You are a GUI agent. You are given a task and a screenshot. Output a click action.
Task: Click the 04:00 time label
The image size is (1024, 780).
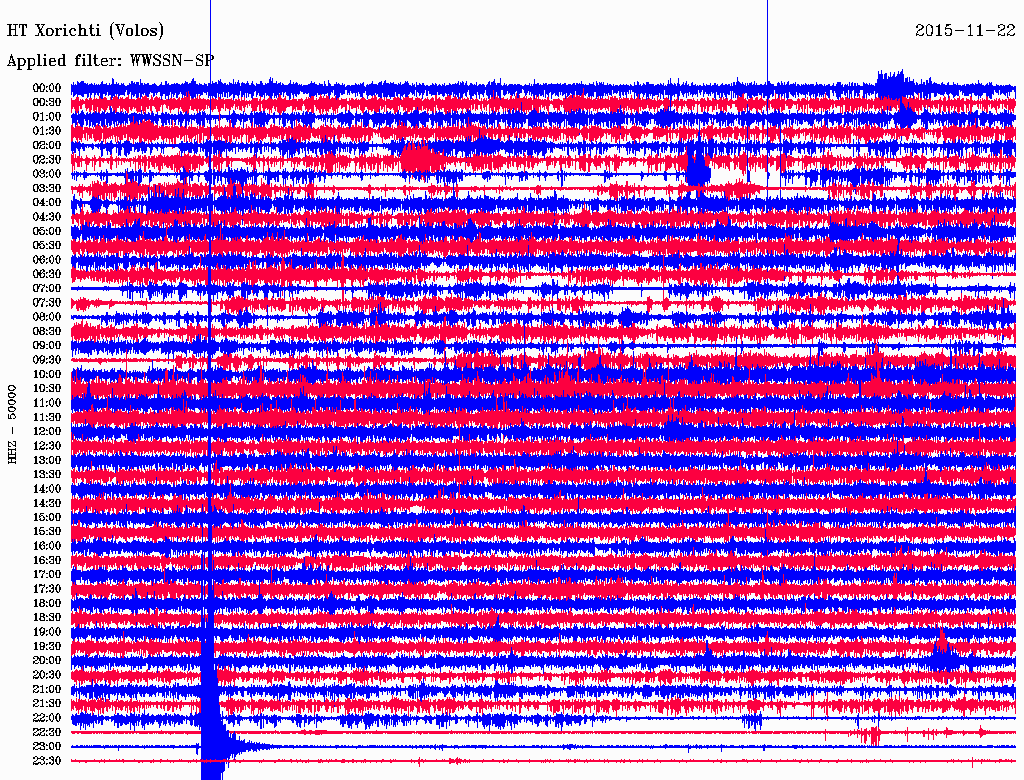tap(46, 203)
